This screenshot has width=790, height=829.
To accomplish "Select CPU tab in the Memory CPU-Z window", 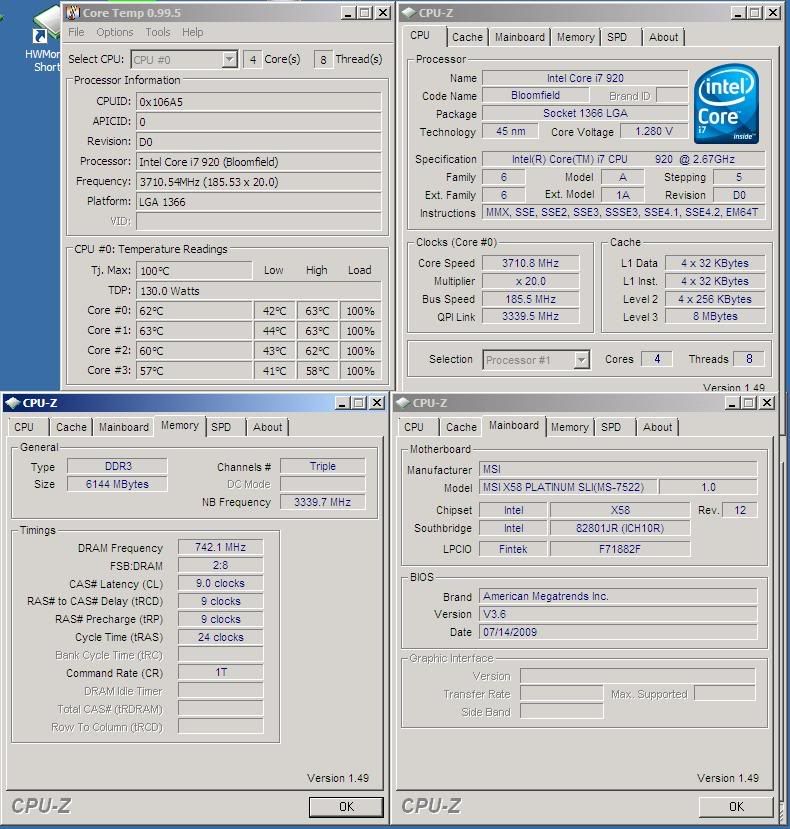I will [24, 427].
